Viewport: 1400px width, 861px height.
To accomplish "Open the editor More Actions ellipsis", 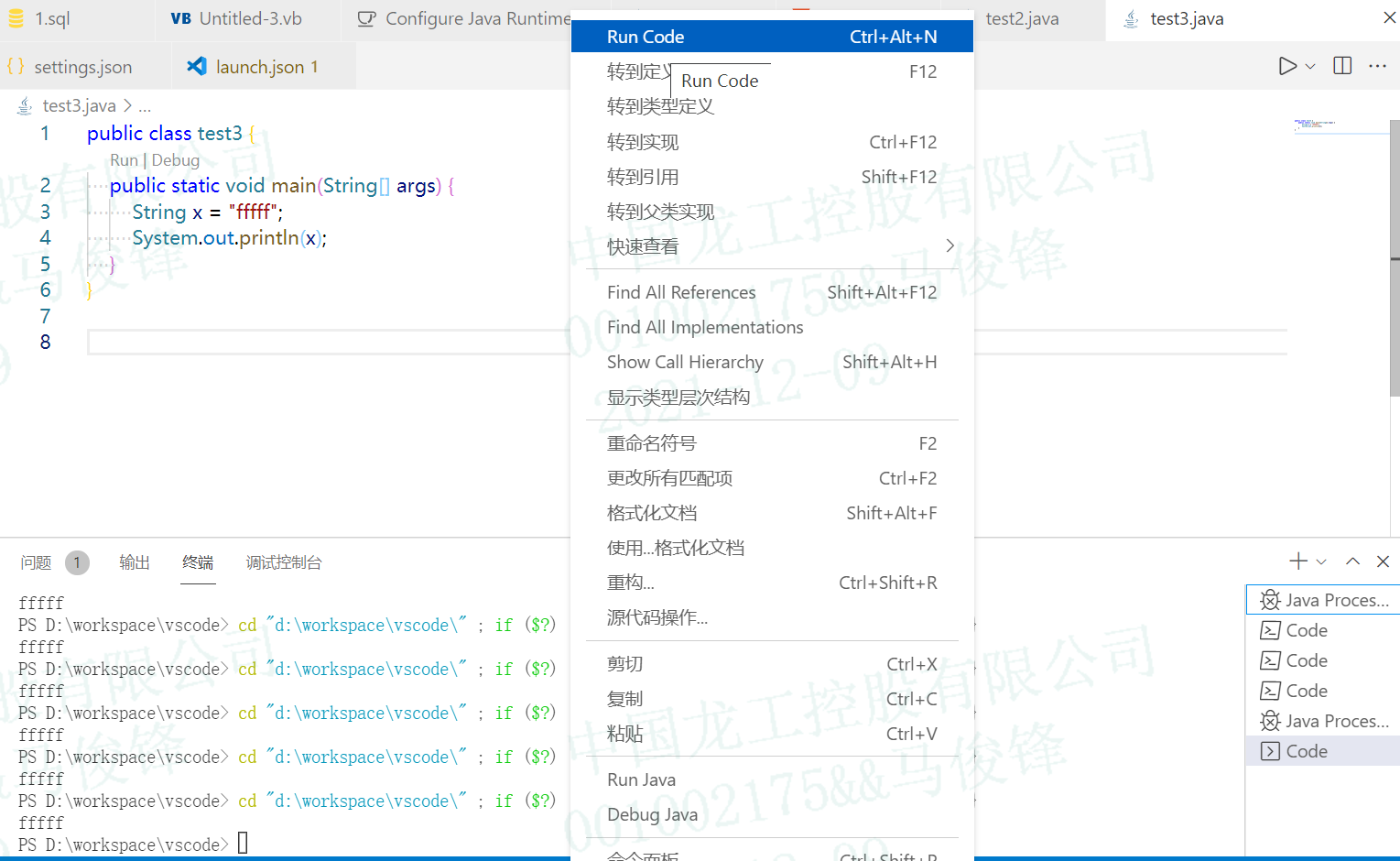I will coord(1377,66).
